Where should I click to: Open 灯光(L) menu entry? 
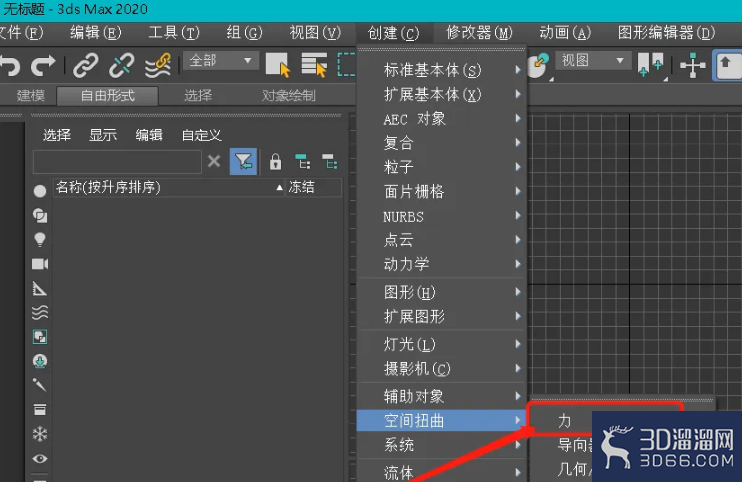pyautogui.click(x=442, y=344)
